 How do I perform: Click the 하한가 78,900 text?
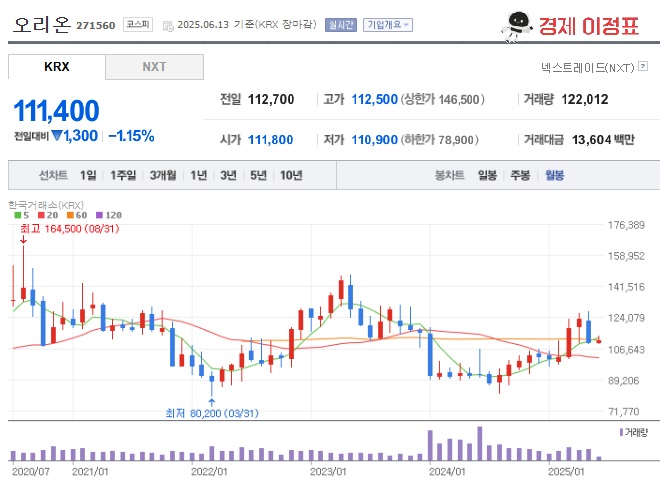[x=439, y=139]
